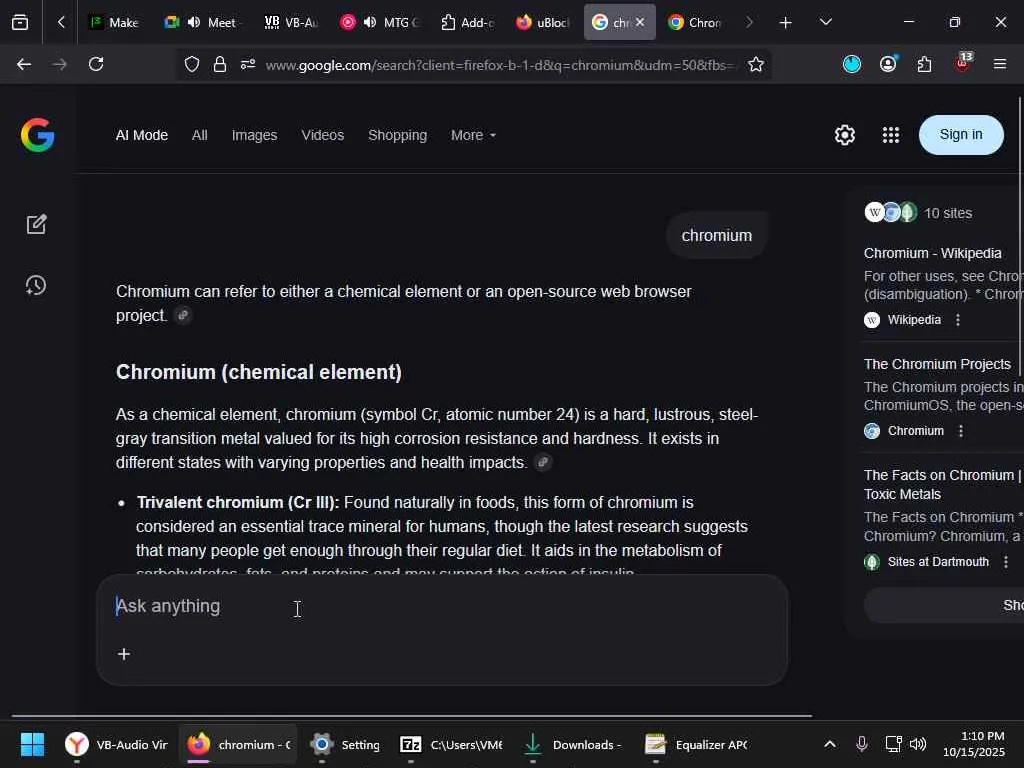Open source link icon after intro sentence
The height and width of the screenshot is (768, 1024).
point(183,315)
